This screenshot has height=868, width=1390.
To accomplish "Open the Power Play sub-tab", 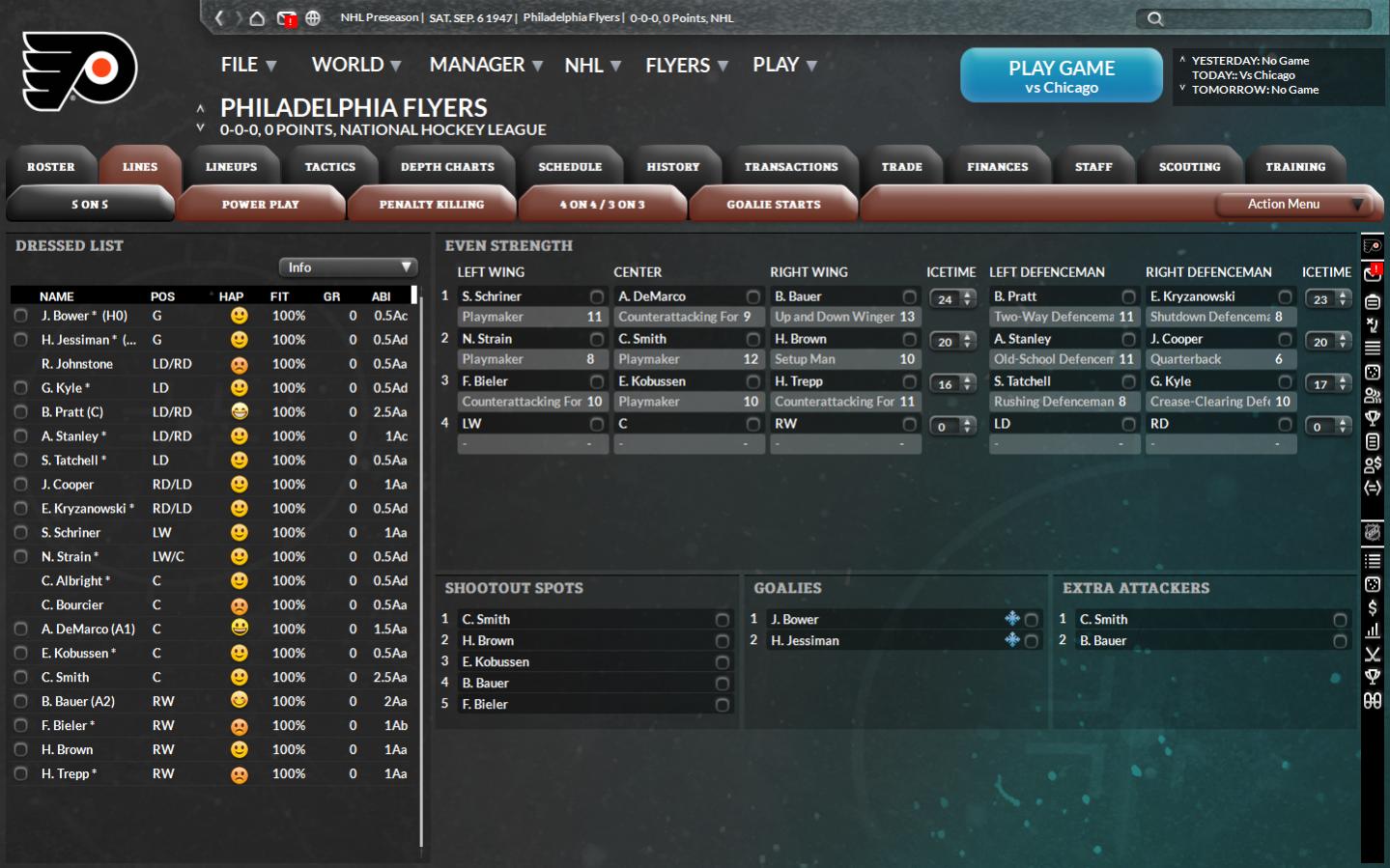I will pos(260,205).
